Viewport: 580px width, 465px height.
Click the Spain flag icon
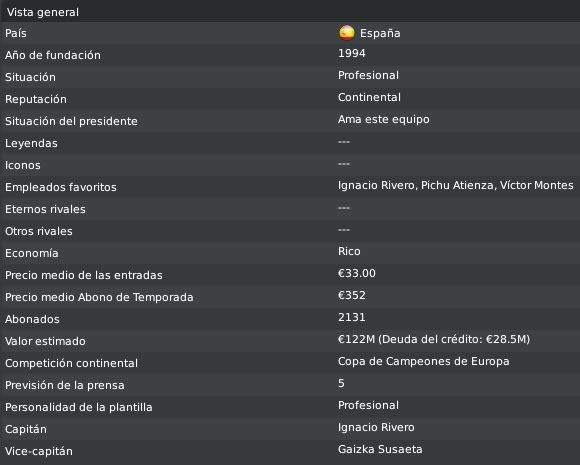pos(347,33)
